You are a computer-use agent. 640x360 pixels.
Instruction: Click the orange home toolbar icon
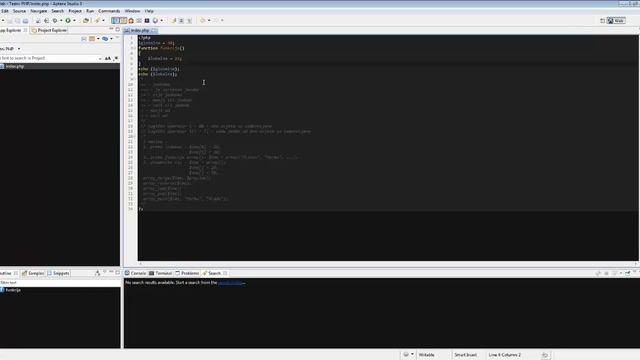pyautogui.click(x=131, y=20)
